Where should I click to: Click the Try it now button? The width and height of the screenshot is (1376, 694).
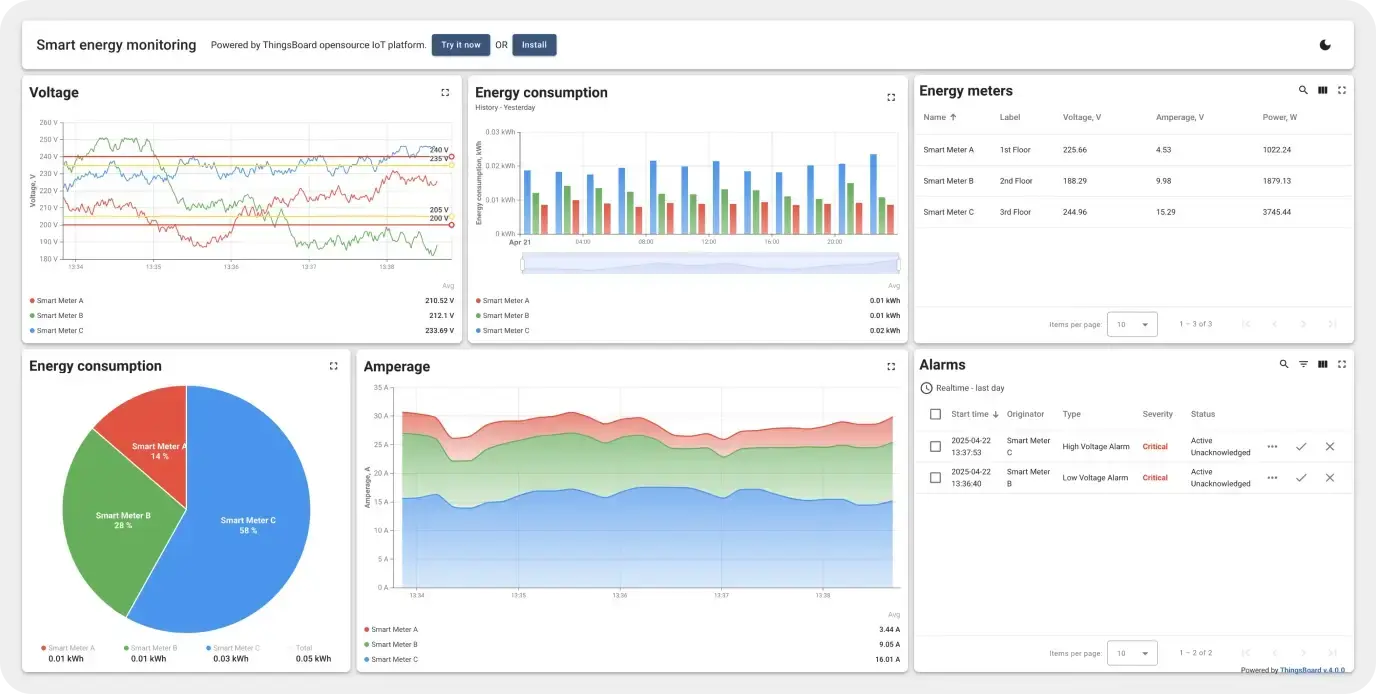(x=461, y=45)
